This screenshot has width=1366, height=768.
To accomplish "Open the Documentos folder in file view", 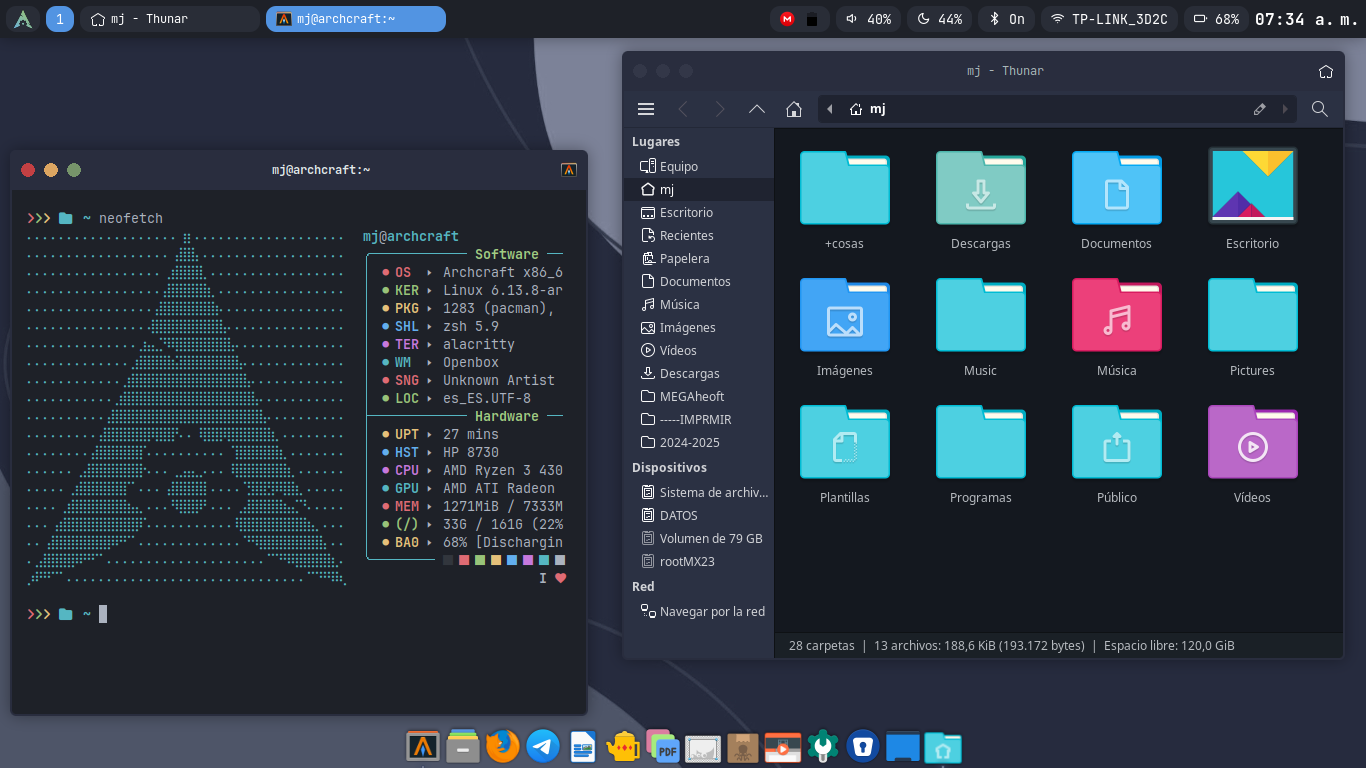I will click(1116, 188).
